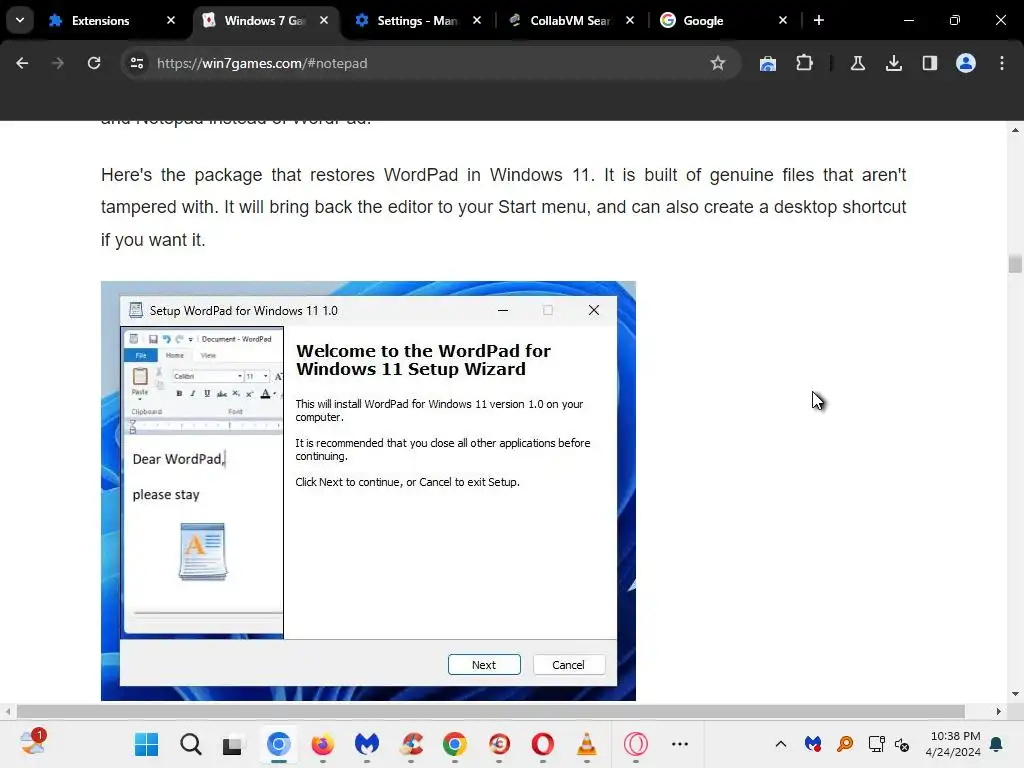Open the blue extension icon beside address bar
This screenshot has width=1024, height=768.
point(768,63)
